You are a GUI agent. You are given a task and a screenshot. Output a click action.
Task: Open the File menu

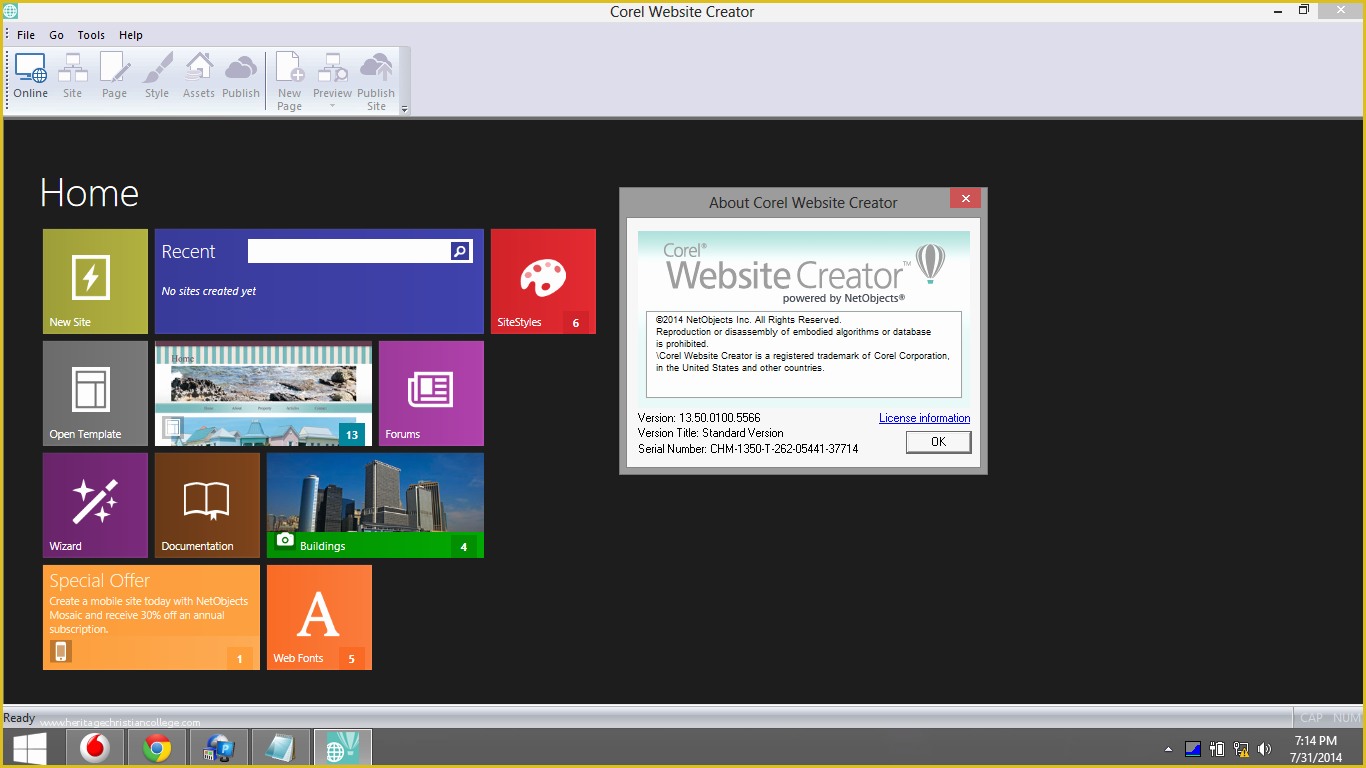click(x=26, y=35)
